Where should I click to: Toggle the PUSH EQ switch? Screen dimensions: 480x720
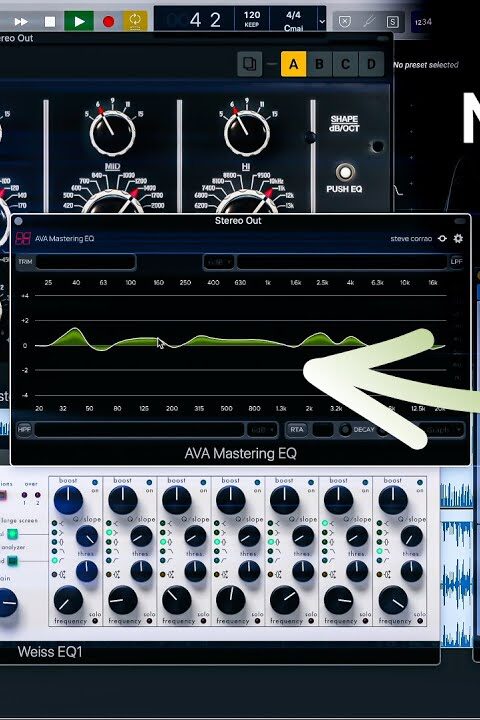pos(344,173)
